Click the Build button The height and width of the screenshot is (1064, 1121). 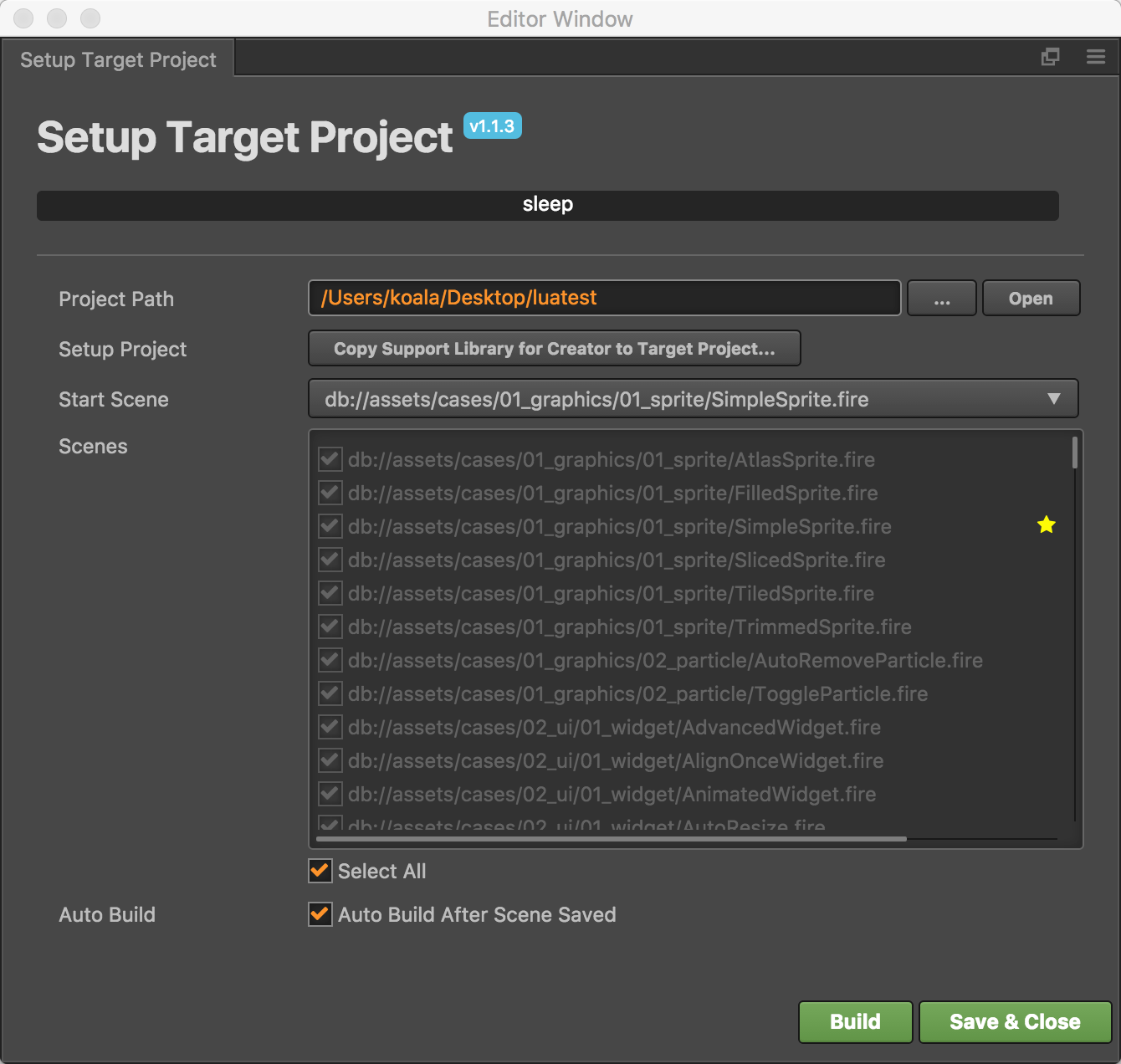[x=855, y=1021]
